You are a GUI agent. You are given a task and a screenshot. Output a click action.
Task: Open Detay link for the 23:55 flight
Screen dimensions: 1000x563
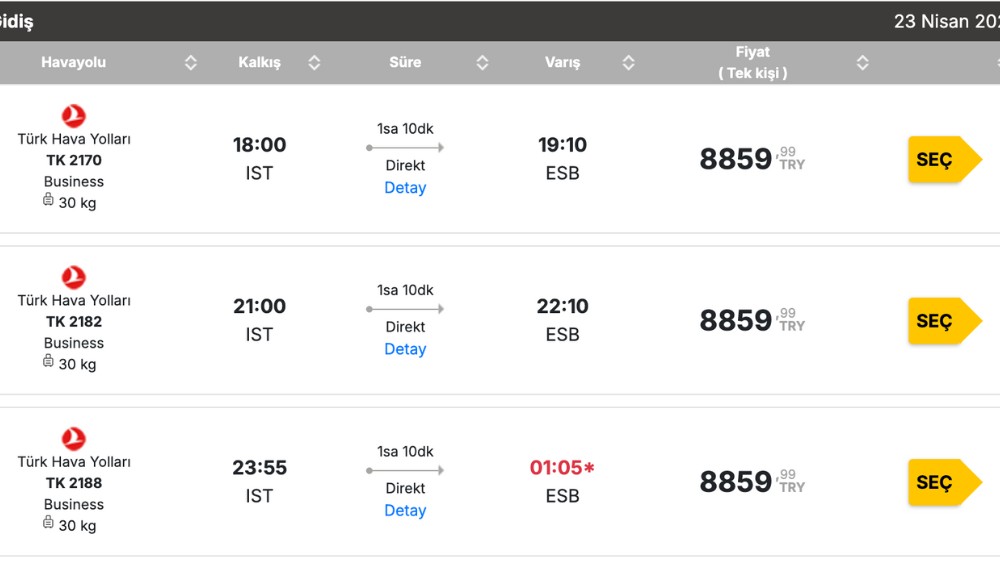405,511
